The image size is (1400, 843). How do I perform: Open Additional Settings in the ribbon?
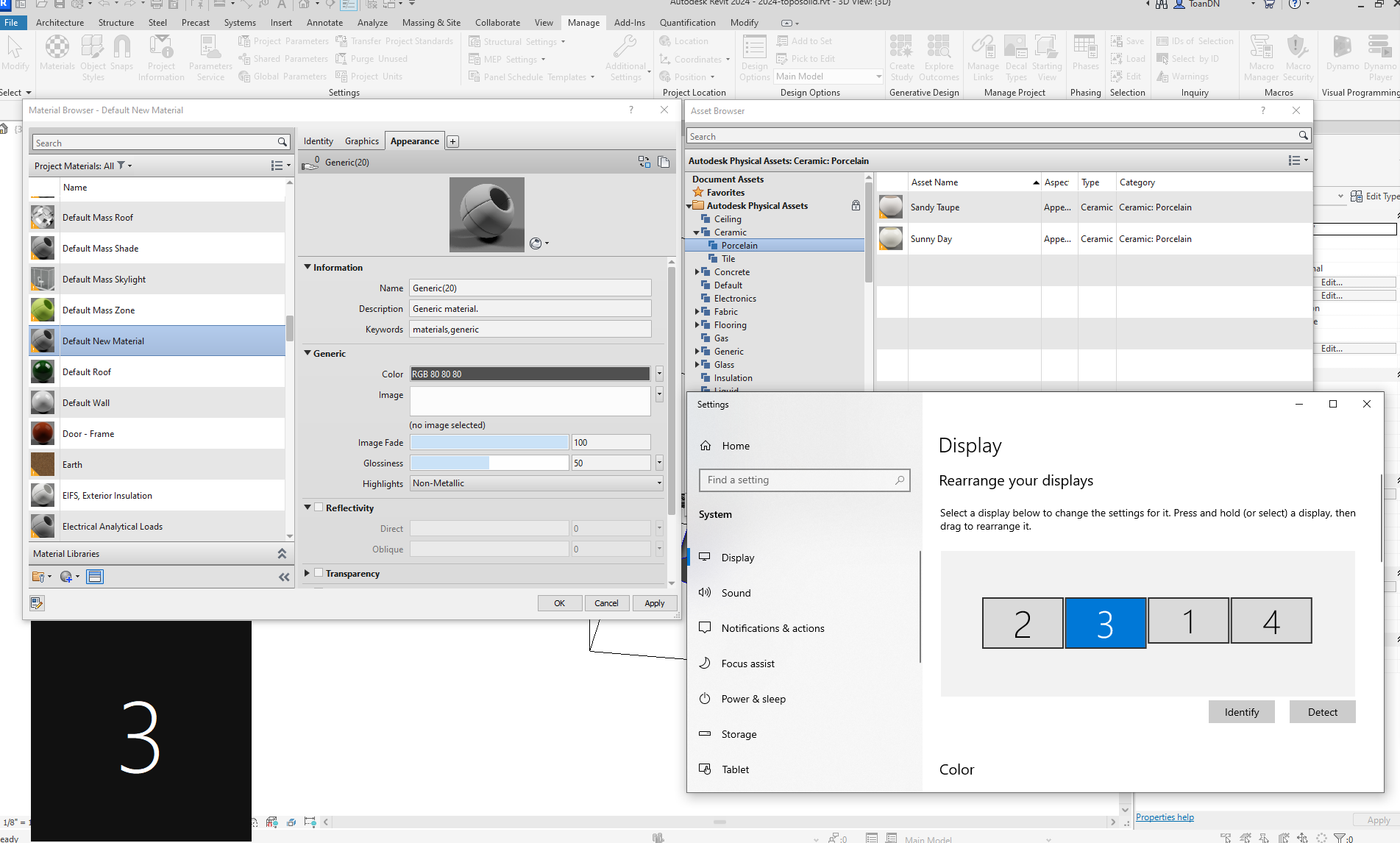[626, 58]
